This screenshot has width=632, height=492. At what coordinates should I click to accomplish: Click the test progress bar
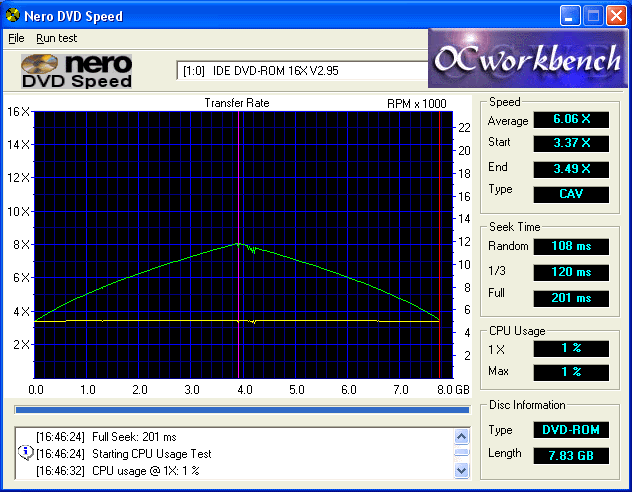tap(242, 410)
